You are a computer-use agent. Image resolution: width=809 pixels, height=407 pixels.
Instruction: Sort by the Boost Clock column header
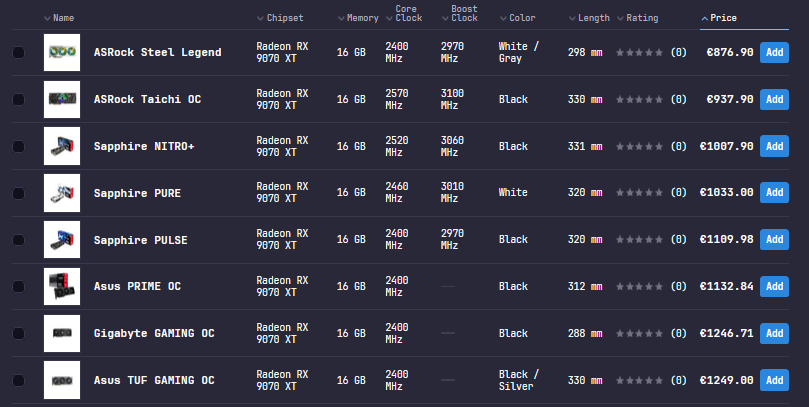tap(460, 13)
